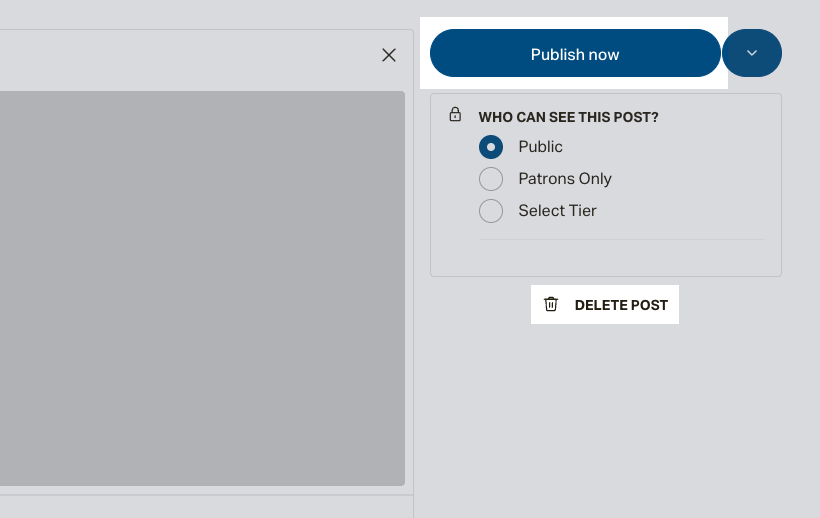Close the post editor with the X
Viewport: 820px width, 518px height.
tap(389, 55)
